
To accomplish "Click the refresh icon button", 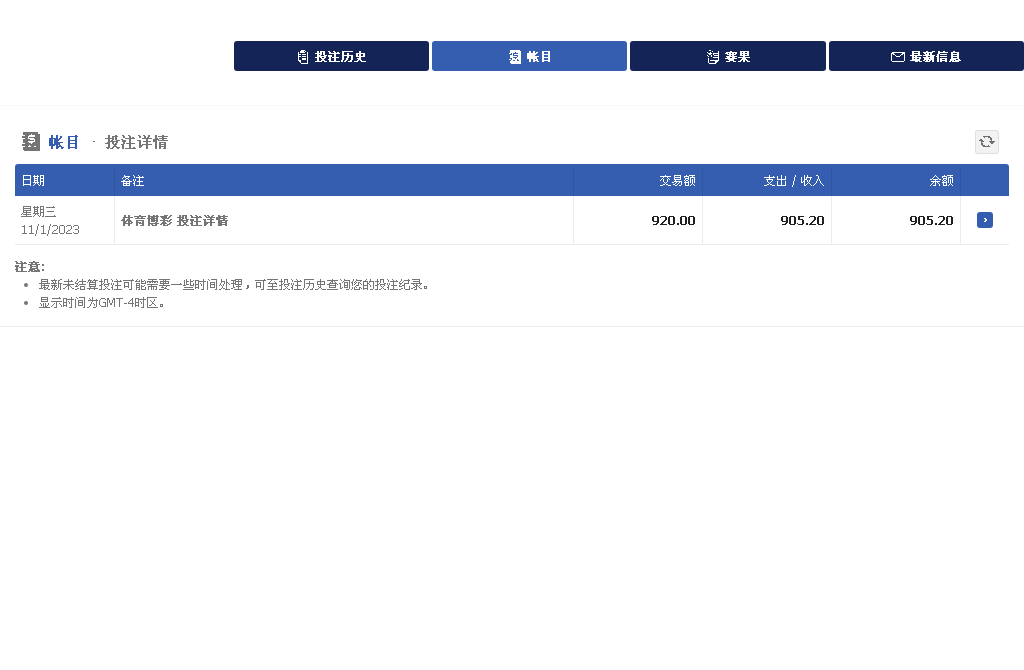I will (x=987, y=142).
